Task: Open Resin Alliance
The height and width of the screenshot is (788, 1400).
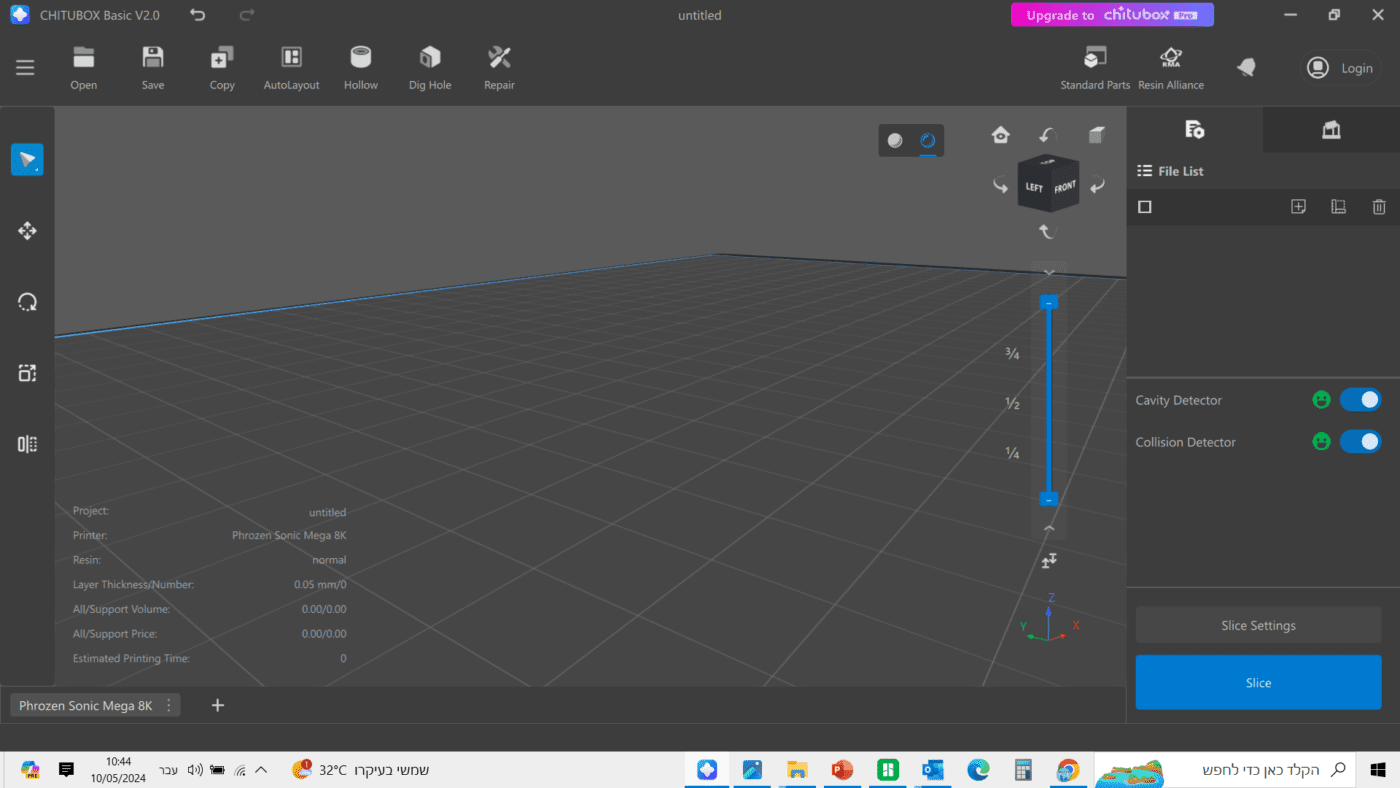Action: [x=1171, y=68]
